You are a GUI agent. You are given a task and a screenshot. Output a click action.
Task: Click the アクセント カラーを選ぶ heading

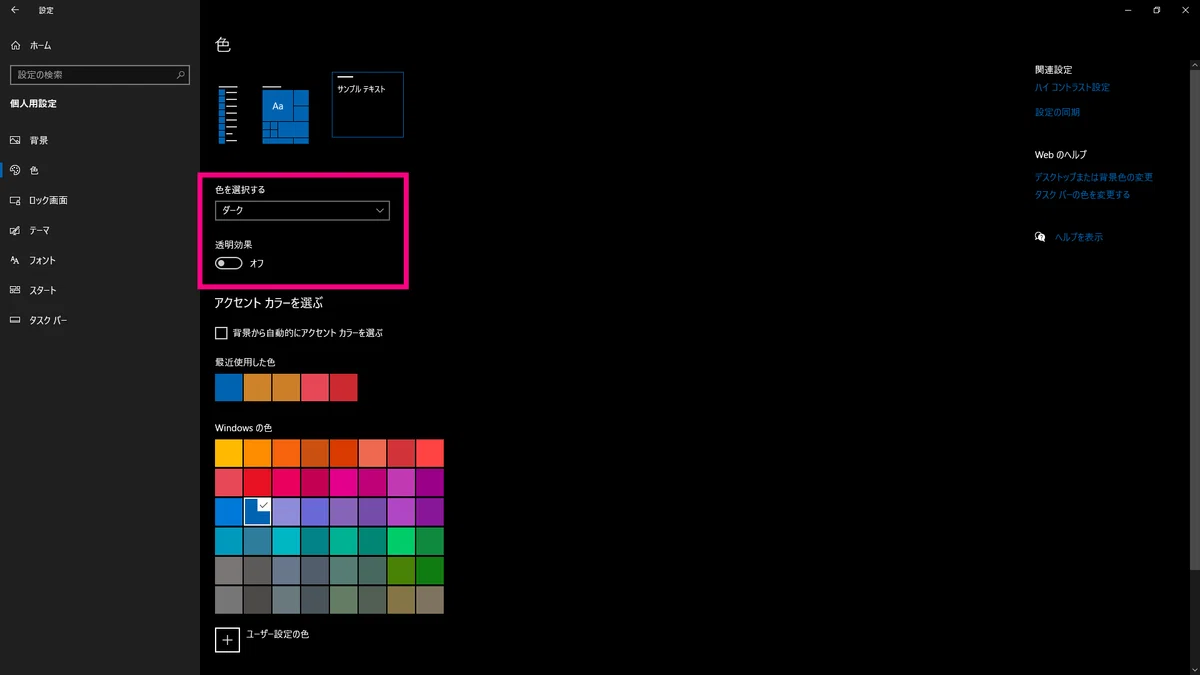click(269, 303)
